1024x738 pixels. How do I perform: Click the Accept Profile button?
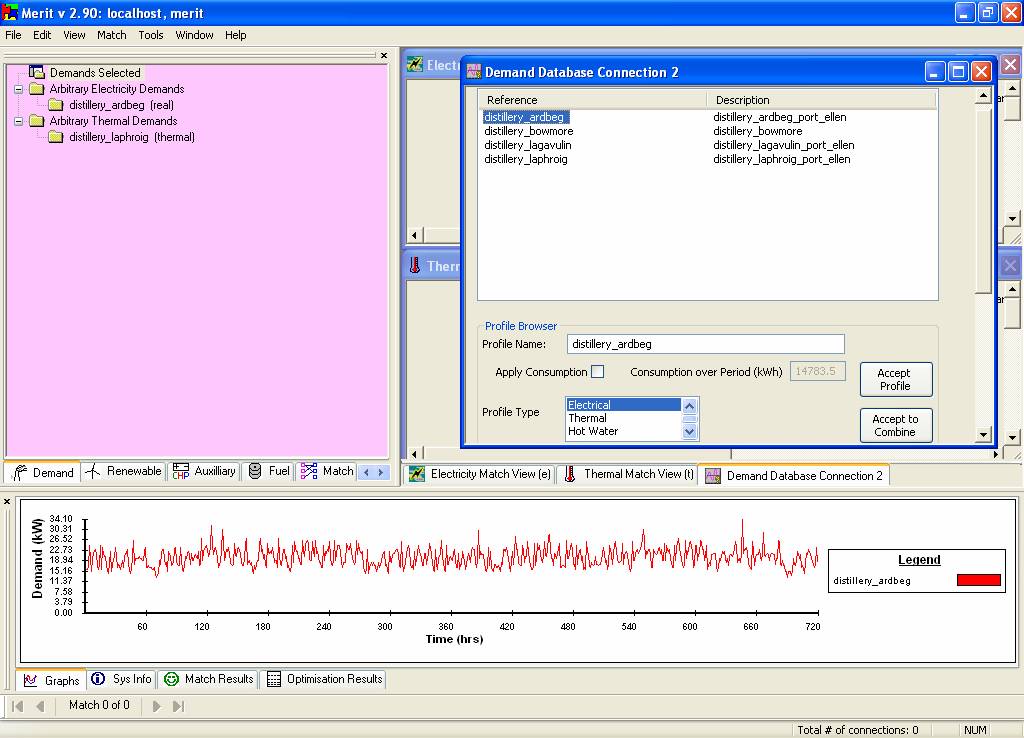click(895, 380)
